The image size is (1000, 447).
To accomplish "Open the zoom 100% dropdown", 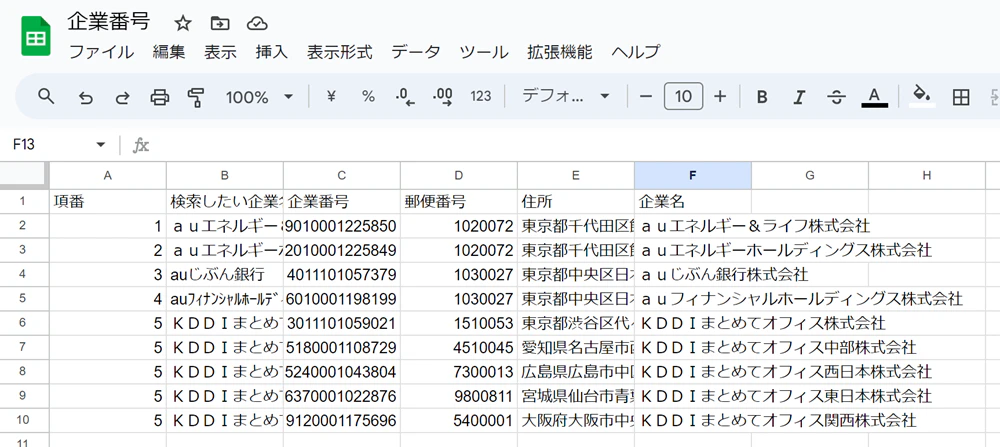I will point(259,97).
